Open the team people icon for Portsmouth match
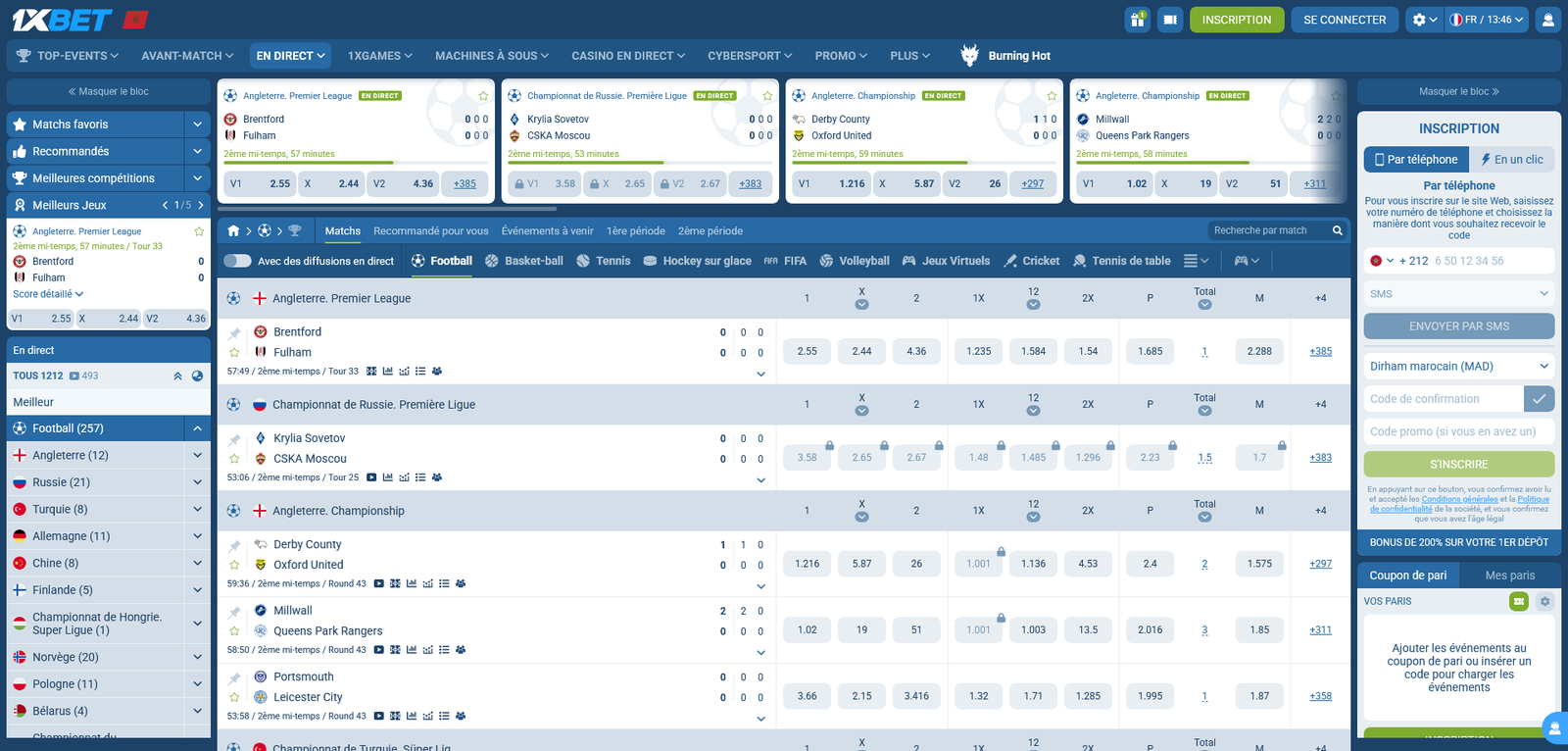This screenshot has height=751, width=1568. (461, 717)
